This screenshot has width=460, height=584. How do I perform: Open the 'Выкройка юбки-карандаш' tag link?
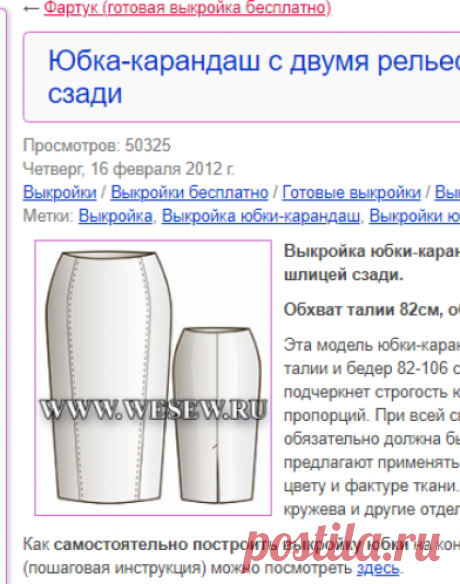point(261,216)
